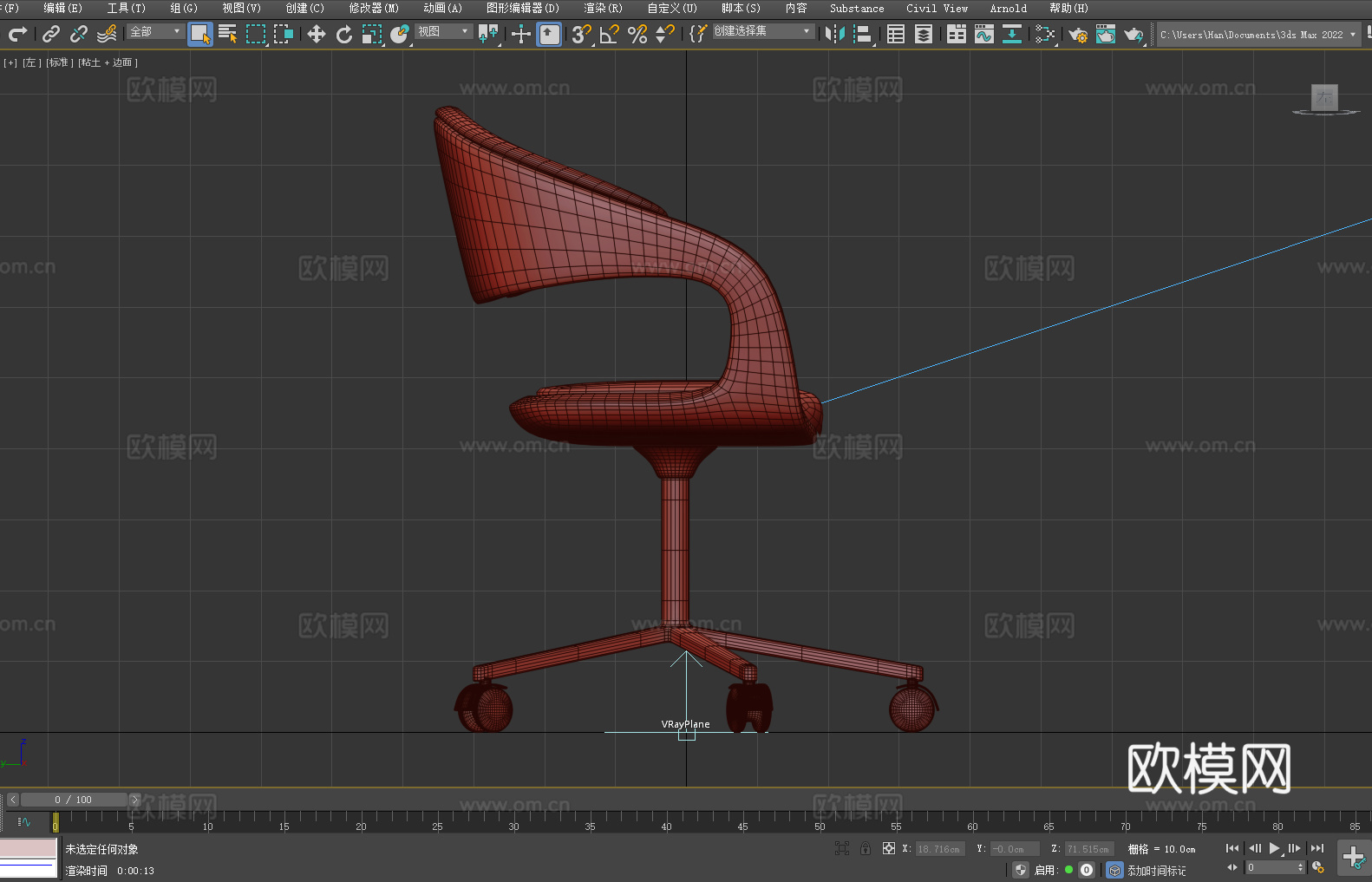Image resolution: width=1372 pixels, height=882 pixels.
Task: Open Render Setup teapot-gear icon
Action: click(1078, 34)
